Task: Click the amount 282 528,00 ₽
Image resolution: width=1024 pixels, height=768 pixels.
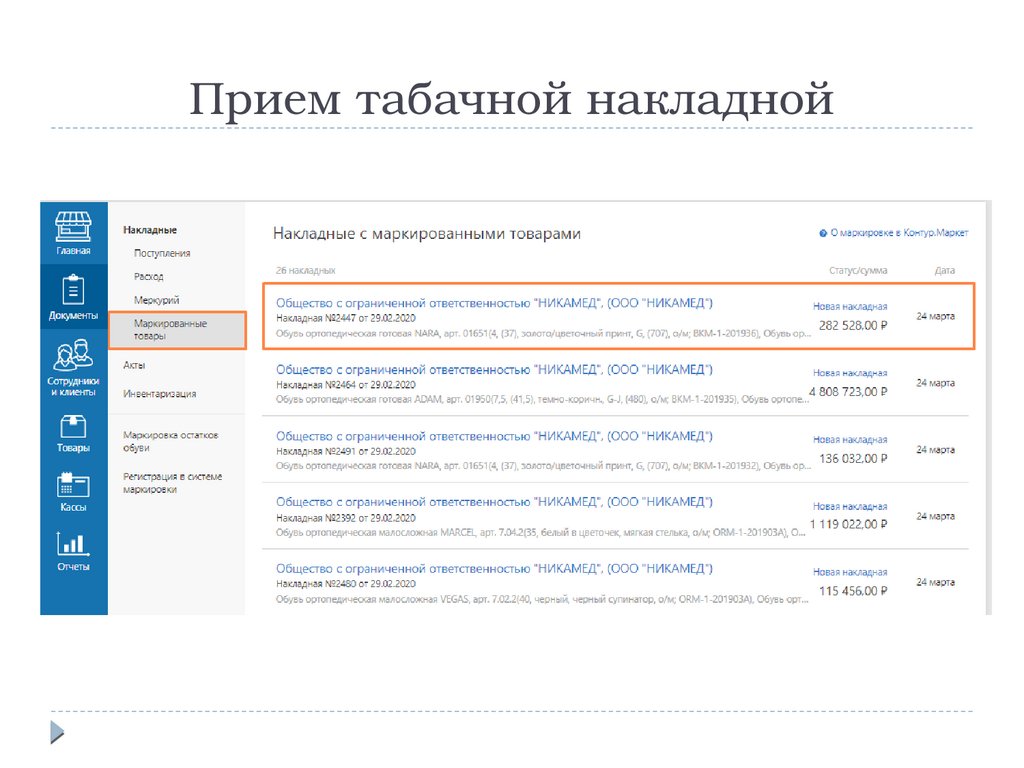Action: pos(853,326)
